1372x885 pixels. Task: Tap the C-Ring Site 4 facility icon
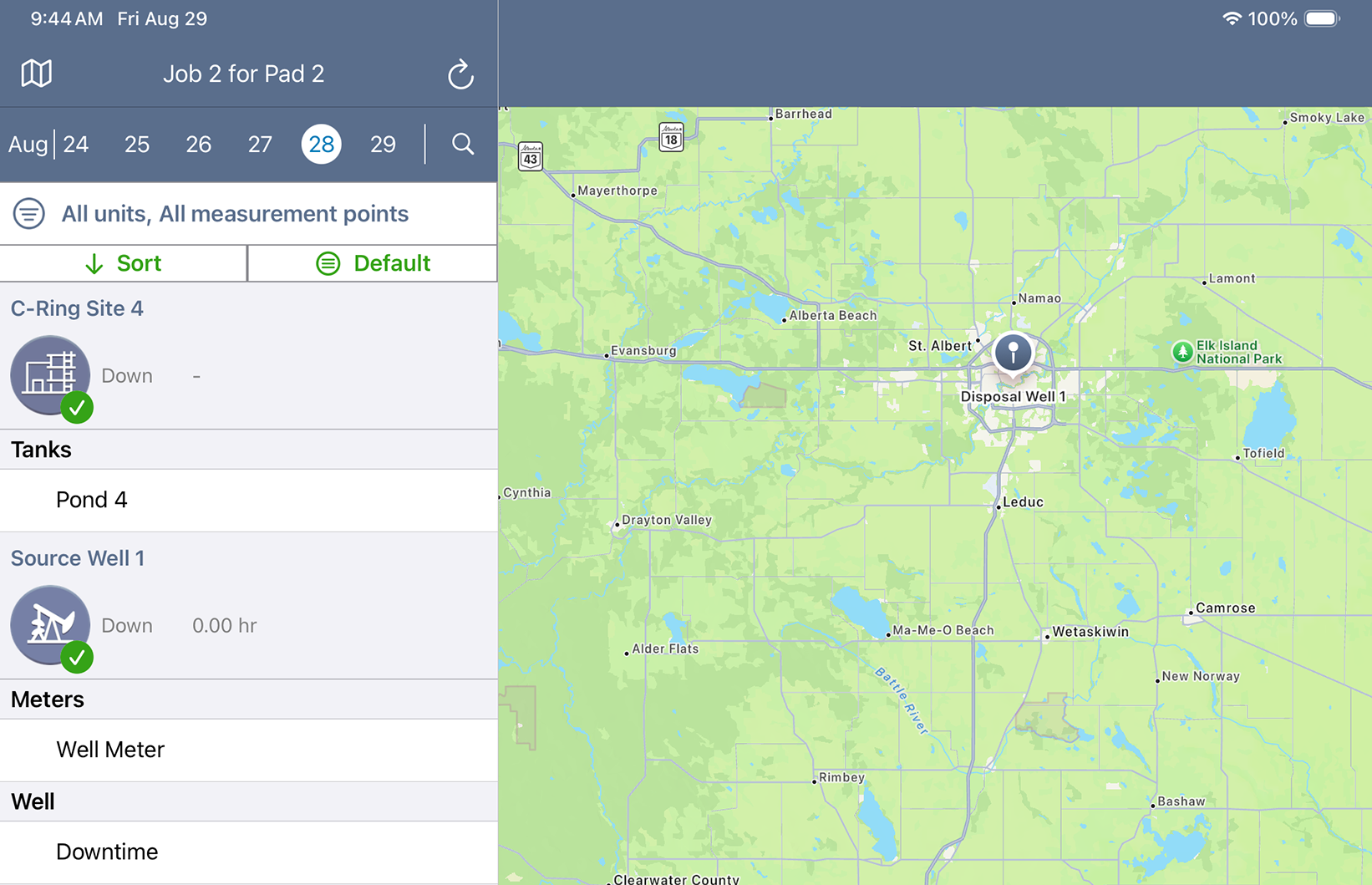pos(50,375)
